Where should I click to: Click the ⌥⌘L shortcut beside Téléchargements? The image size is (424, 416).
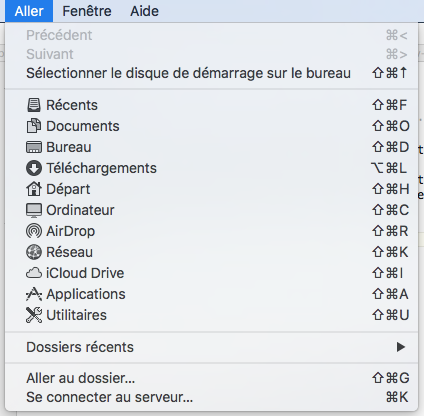pos(389,168)
